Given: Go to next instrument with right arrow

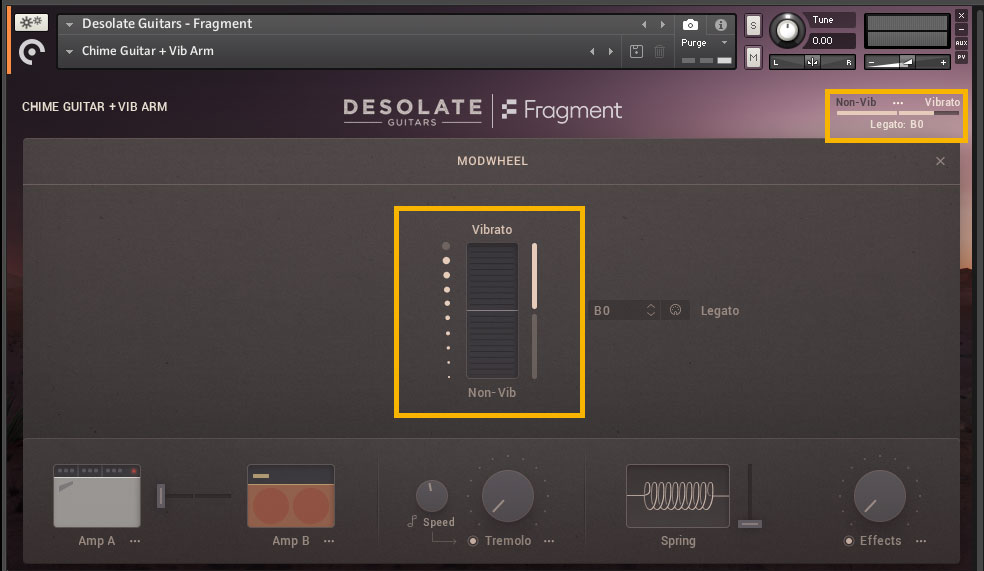Looking at the screenshot, I should [x=663, y=24].
